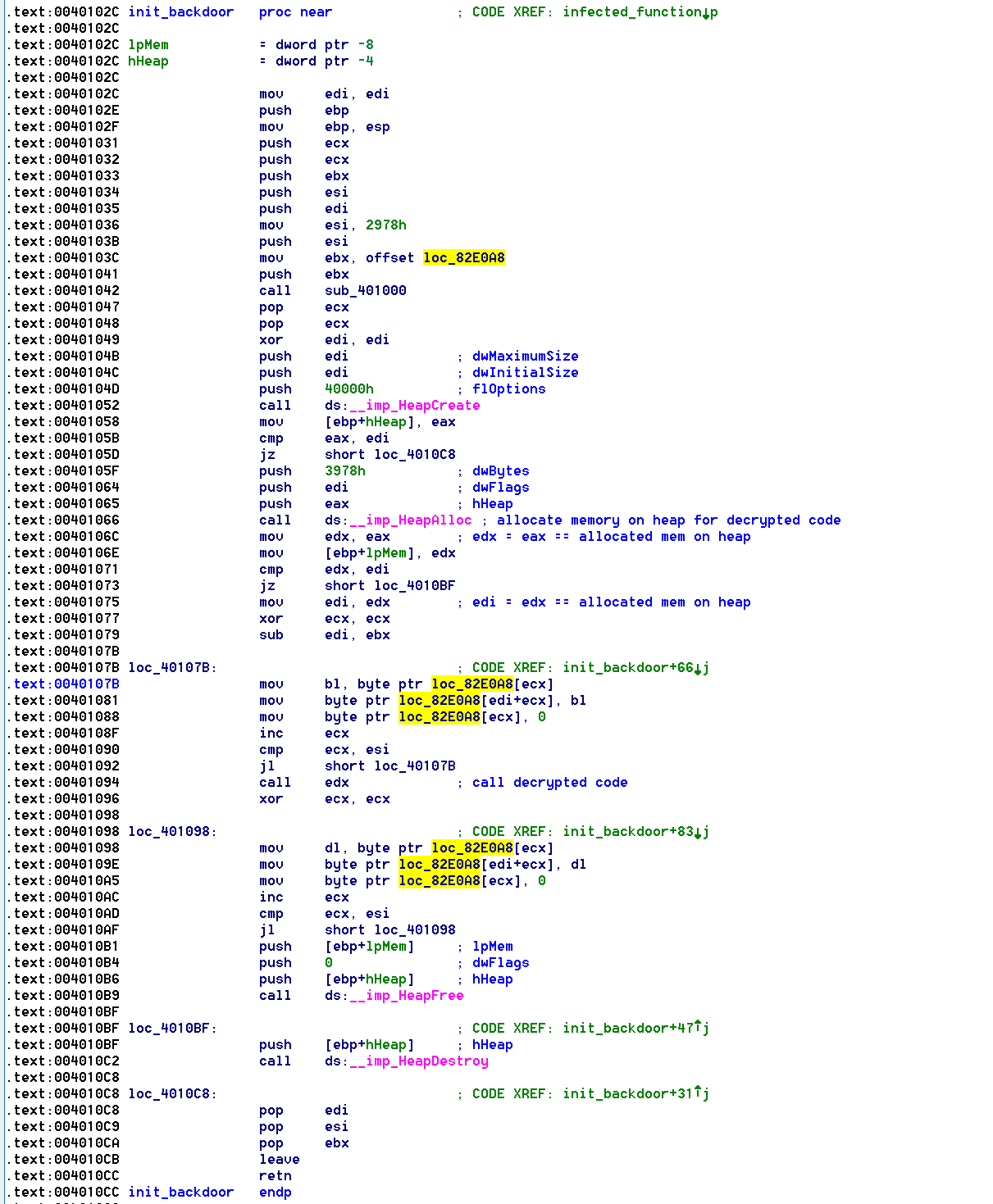Screen dimensions: 993x1204
Task: Follow the call to sub_401000
Action: tap(365, 291)
